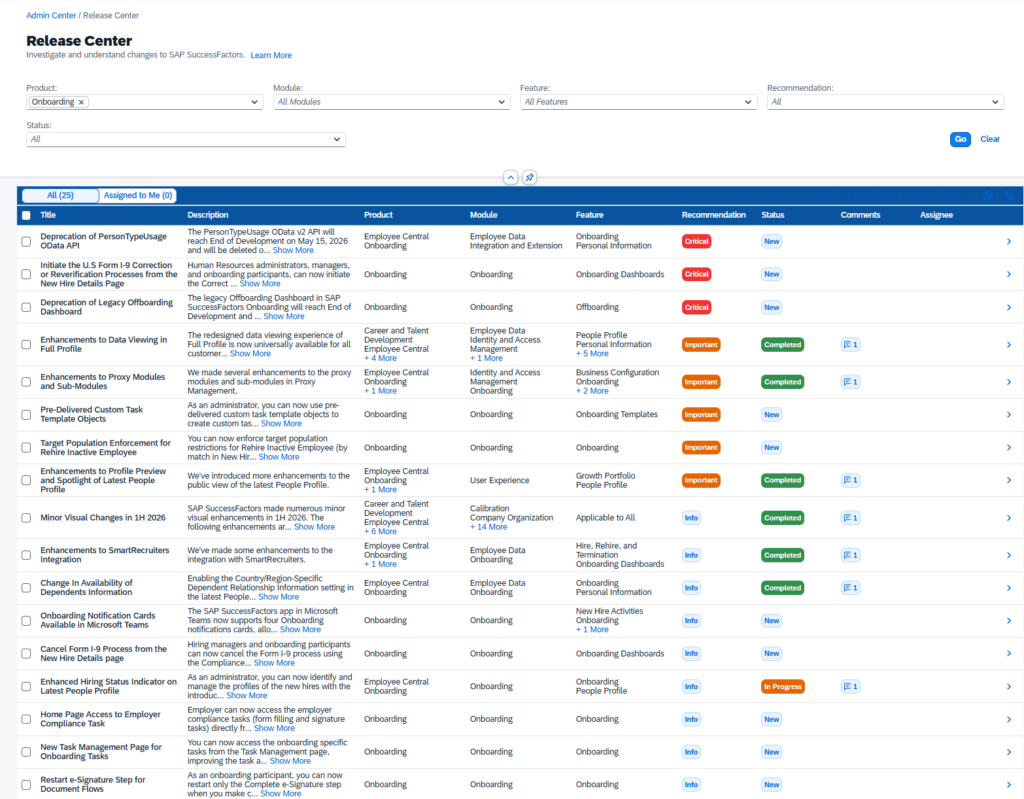Image resolution: width=1024 pixels, height=799 pixels.
Task: Select checkbox for Enhanced Hiring Status Indicator row
Action: click(26, 687)
